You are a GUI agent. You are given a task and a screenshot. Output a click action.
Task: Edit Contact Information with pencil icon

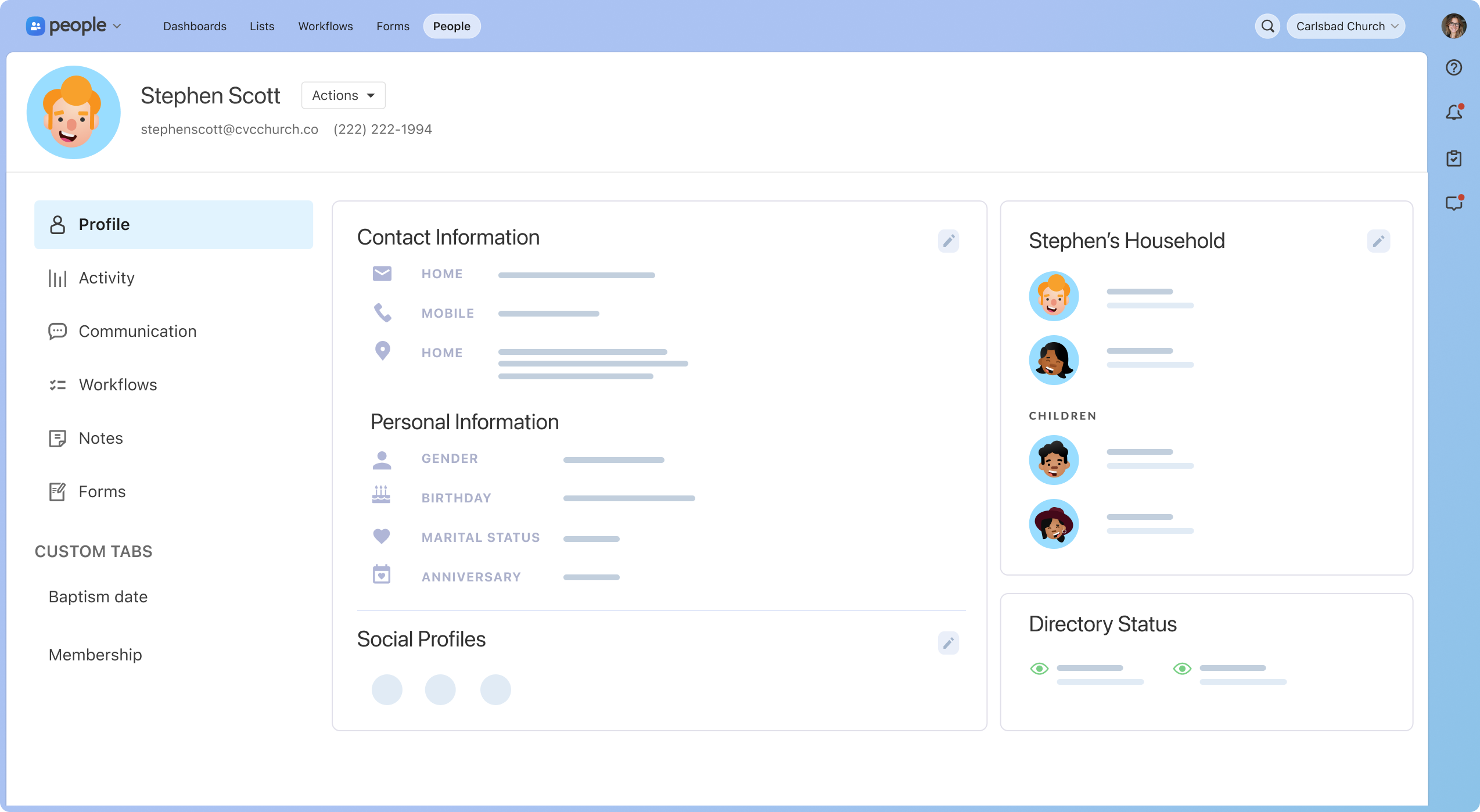949,241
